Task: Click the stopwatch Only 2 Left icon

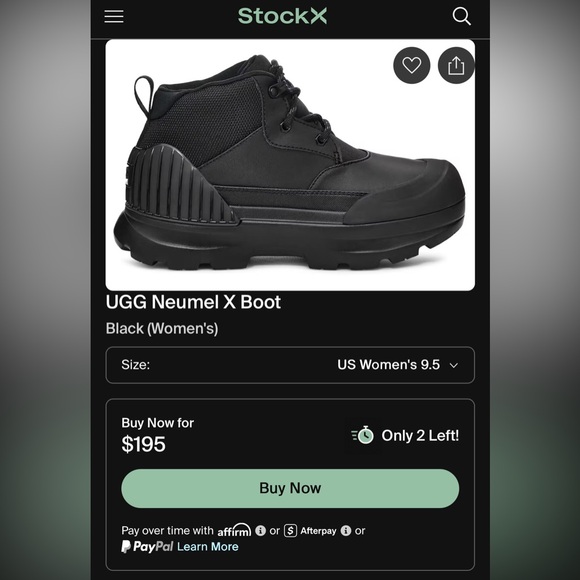Action: point(363,435)
